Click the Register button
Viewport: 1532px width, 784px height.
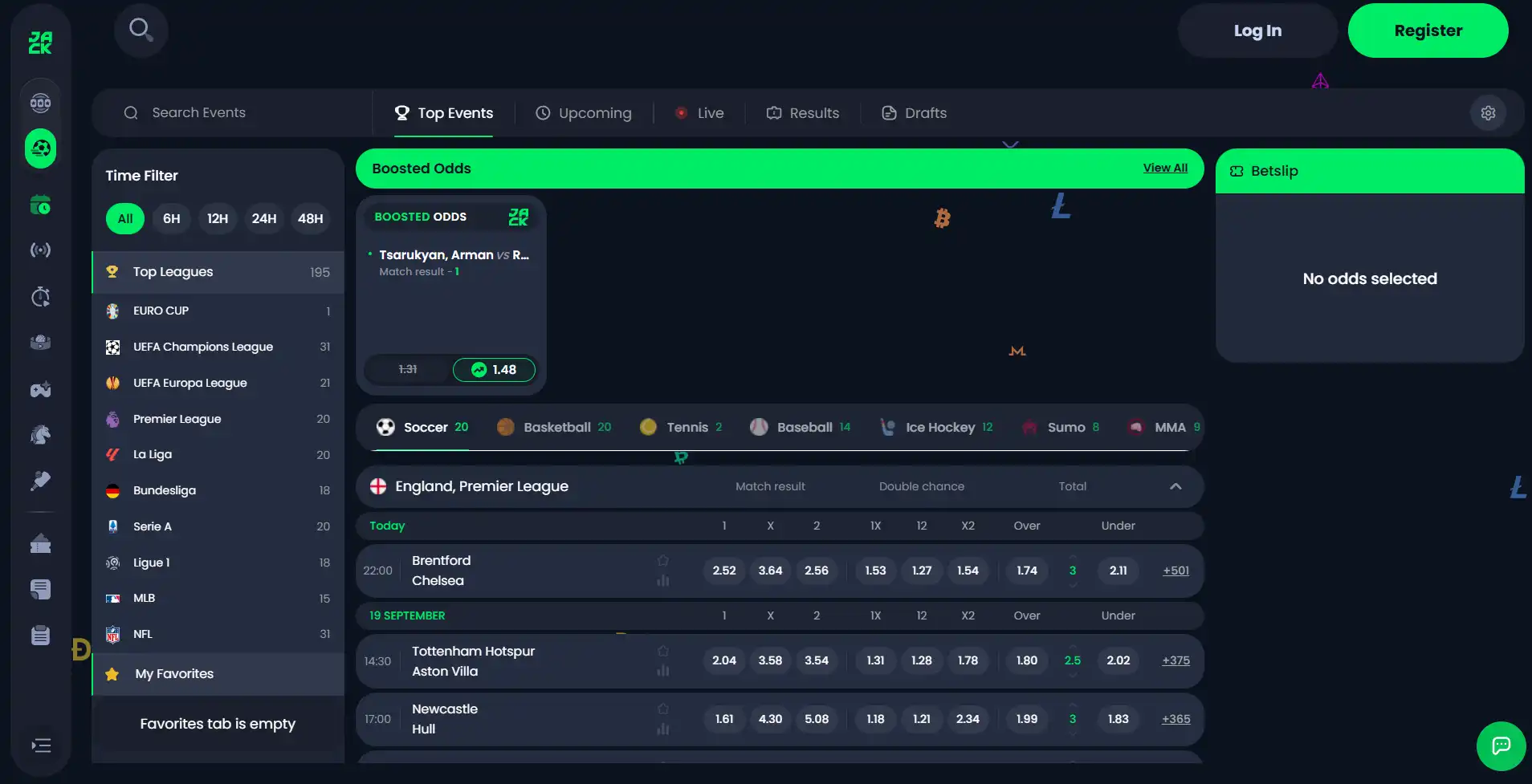point(1428,30)
